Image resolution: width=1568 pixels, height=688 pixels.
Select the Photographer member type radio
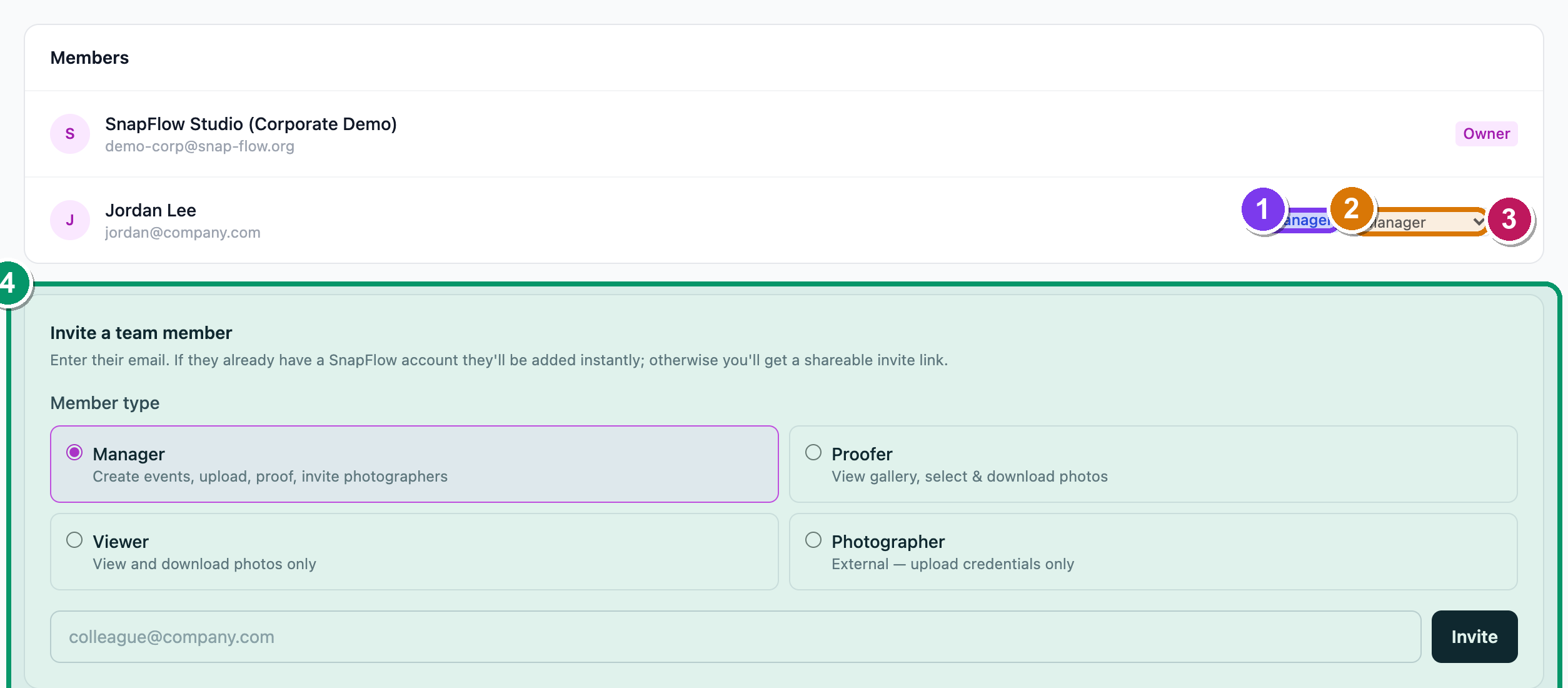813,540
